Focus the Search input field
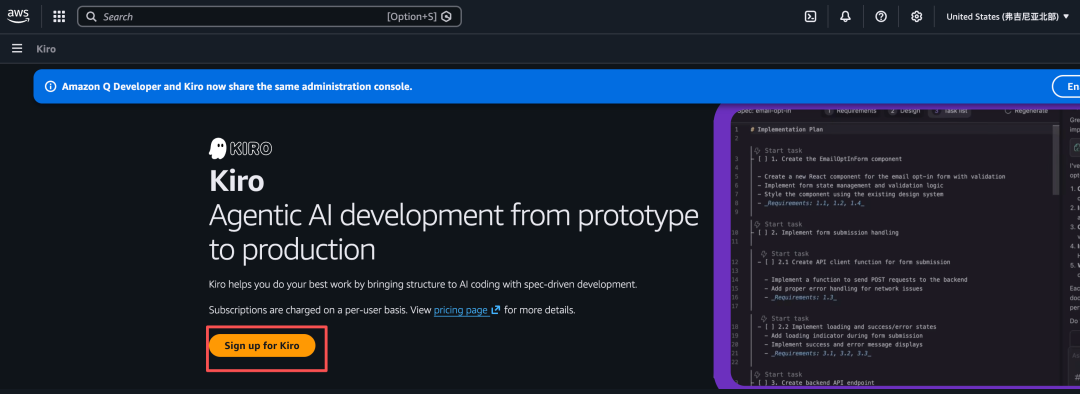Viewport: 1080px width, 394px height. 269,17
